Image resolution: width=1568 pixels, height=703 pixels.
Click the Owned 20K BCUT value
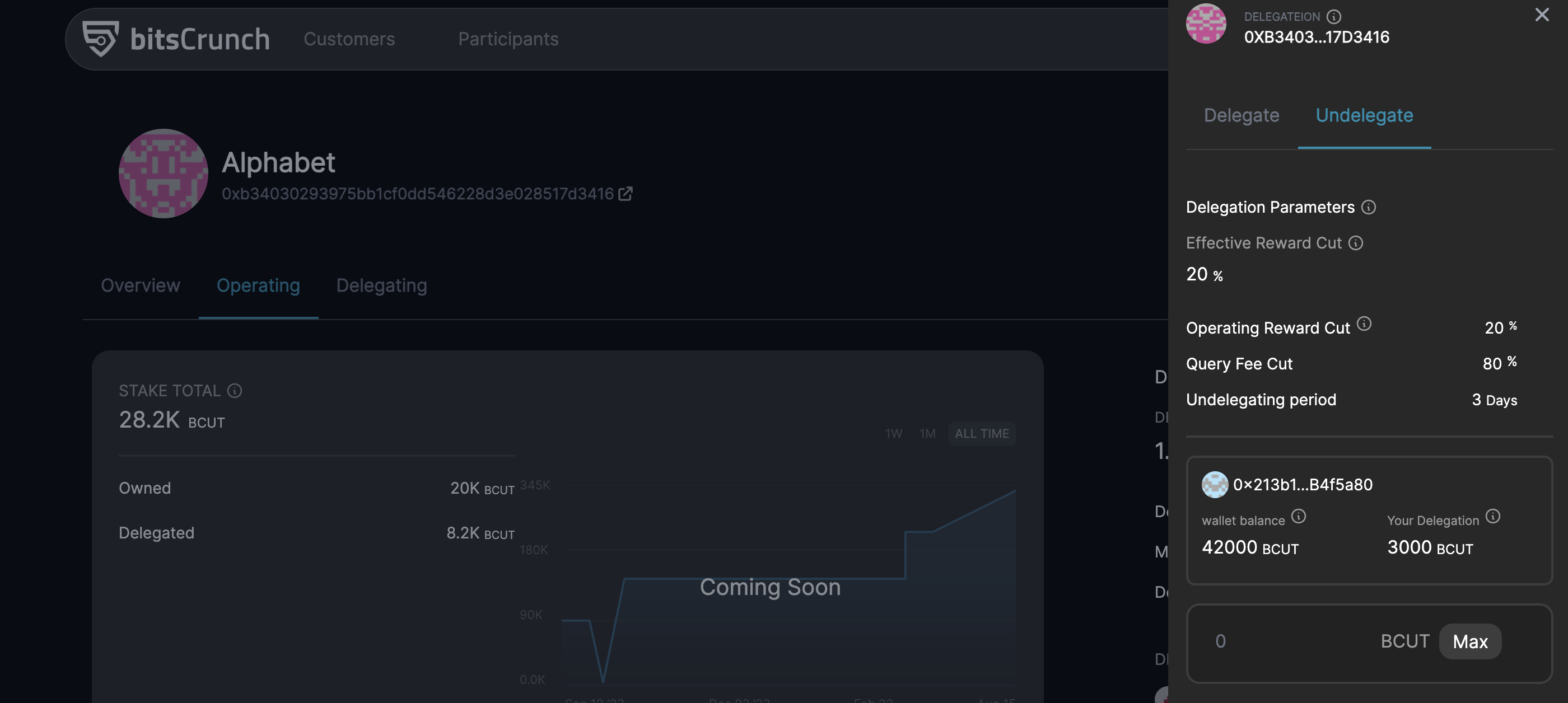(482, 488)
